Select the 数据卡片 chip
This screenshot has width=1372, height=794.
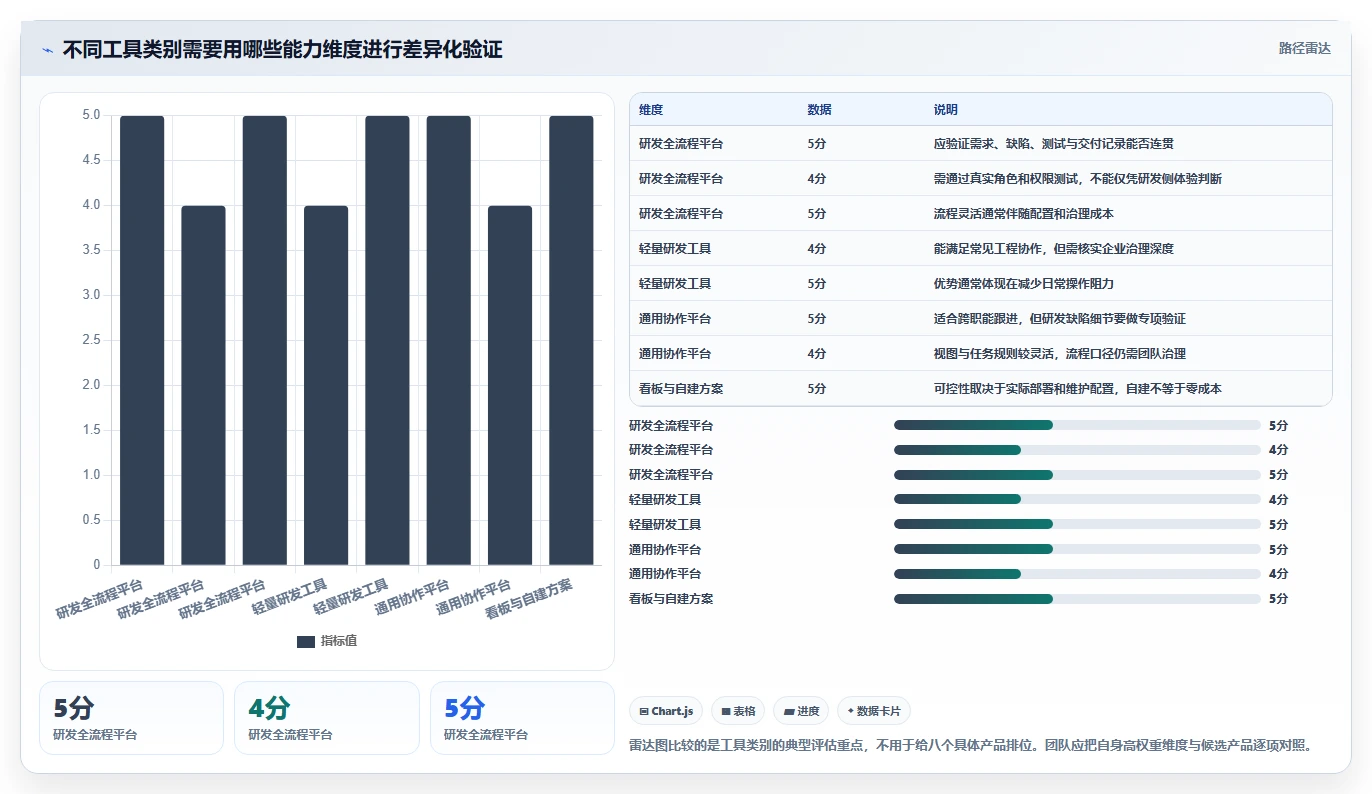coord(874,711)
